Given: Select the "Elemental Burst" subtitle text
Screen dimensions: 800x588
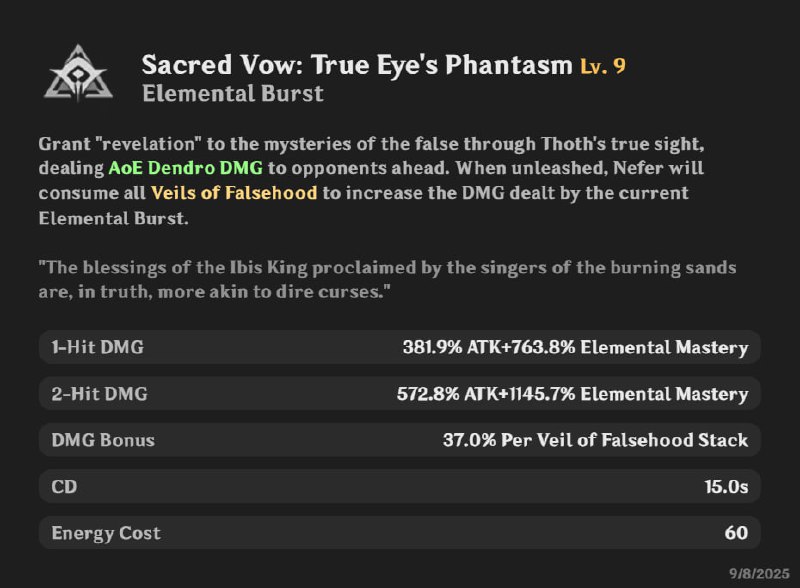Looking at the screenshot, I should [233, 95].
